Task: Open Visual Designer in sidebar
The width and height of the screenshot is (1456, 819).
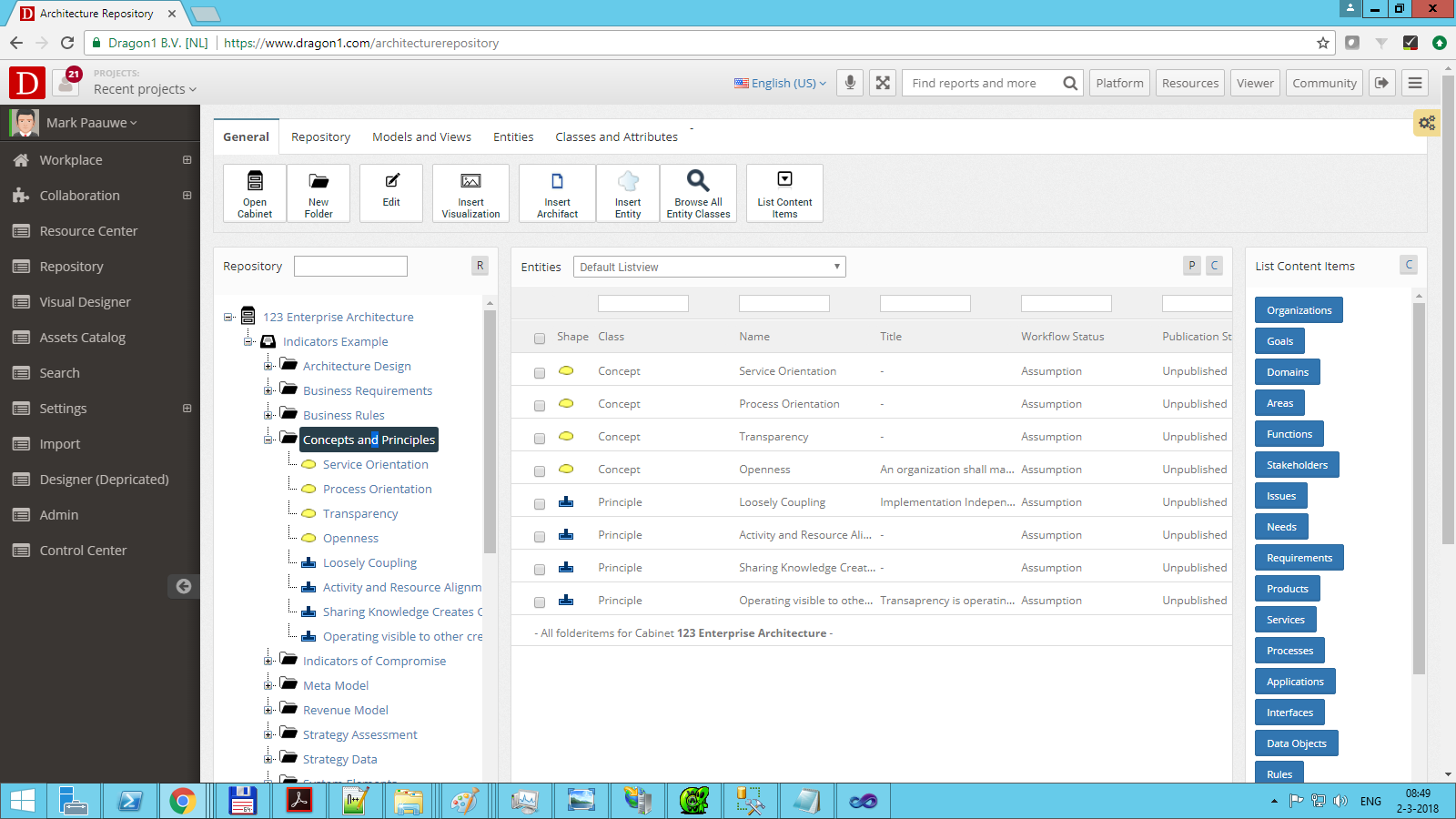Action: click(x=85, y=302)
